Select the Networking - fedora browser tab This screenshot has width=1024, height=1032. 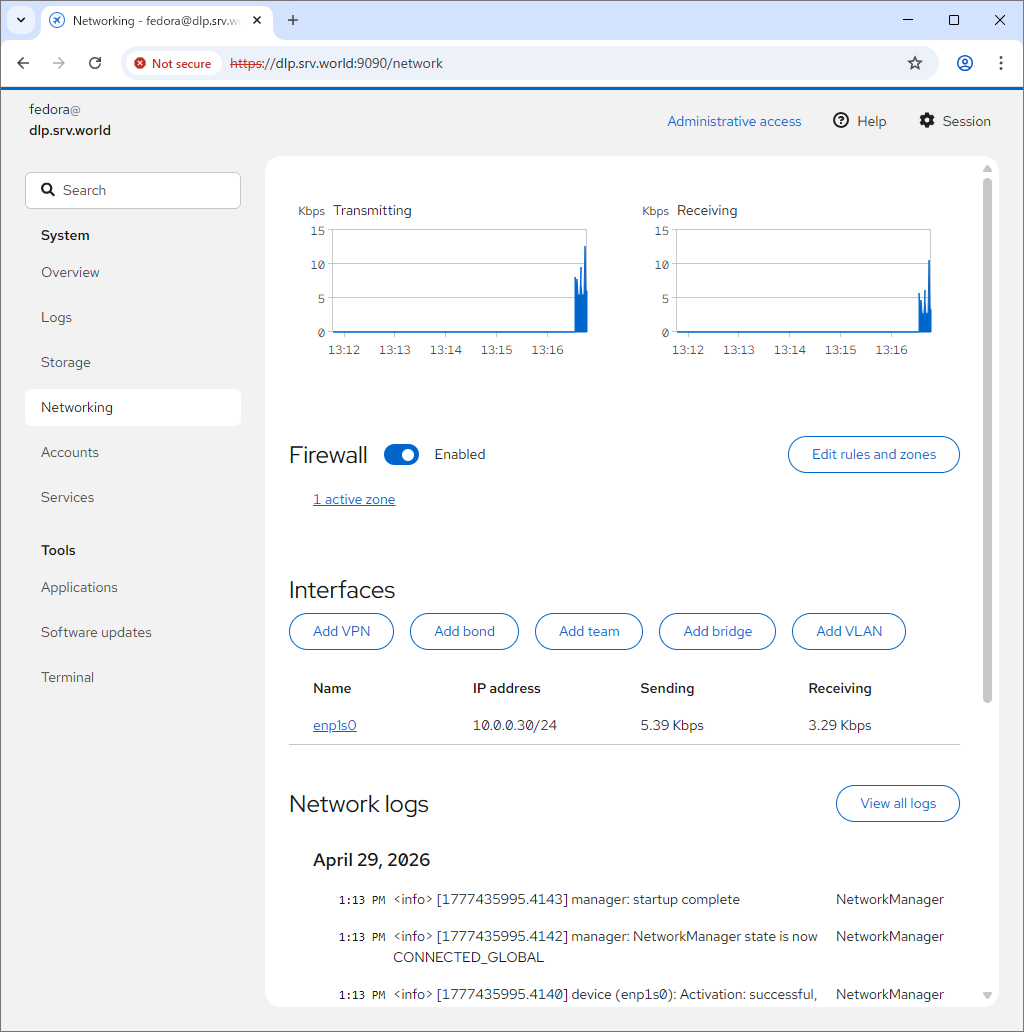pyautogui.click(x=155, y=20)
